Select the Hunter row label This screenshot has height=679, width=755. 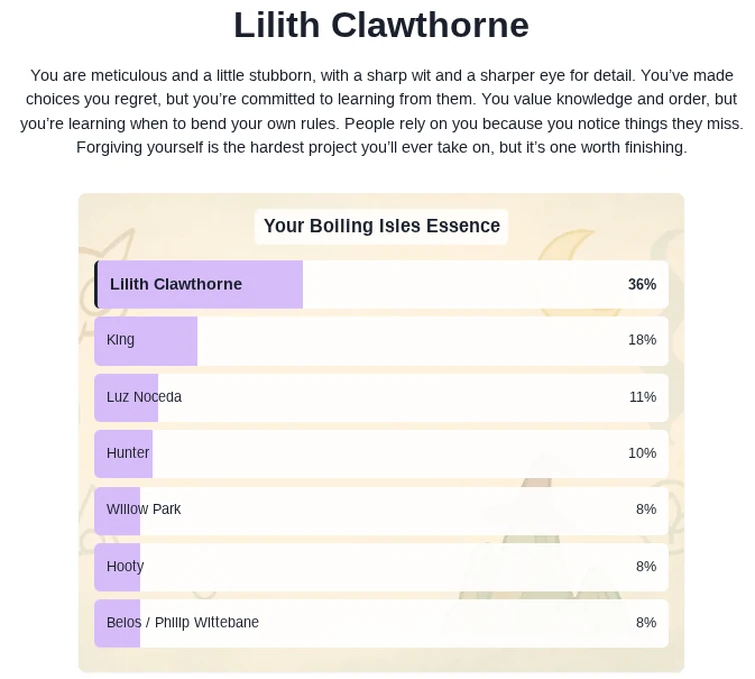point(128,453)
